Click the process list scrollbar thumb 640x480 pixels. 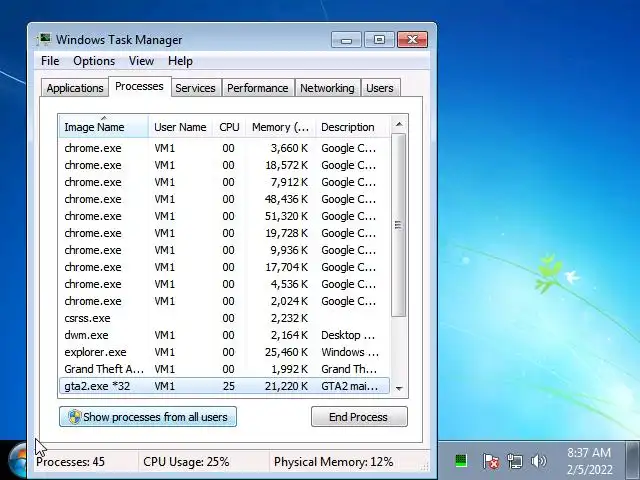point(398,225)
